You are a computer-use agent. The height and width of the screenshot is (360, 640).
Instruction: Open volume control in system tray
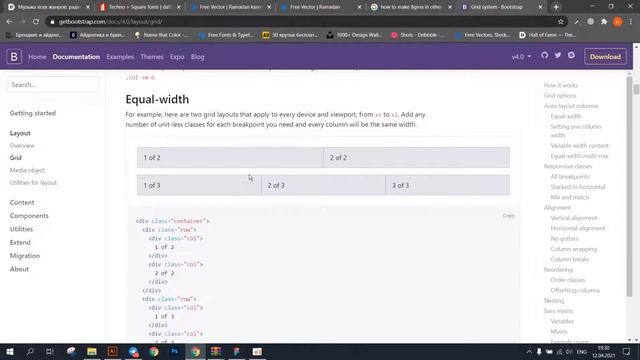coord(569,351)
